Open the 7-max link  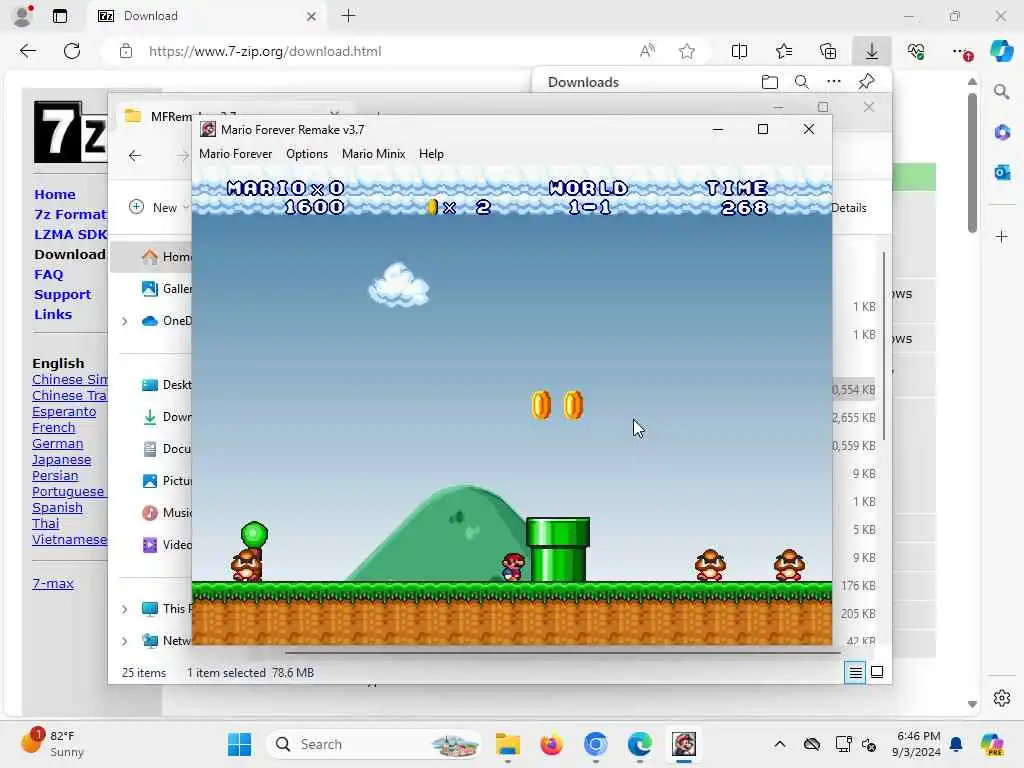pyautogui.click(x=53, y=584)
